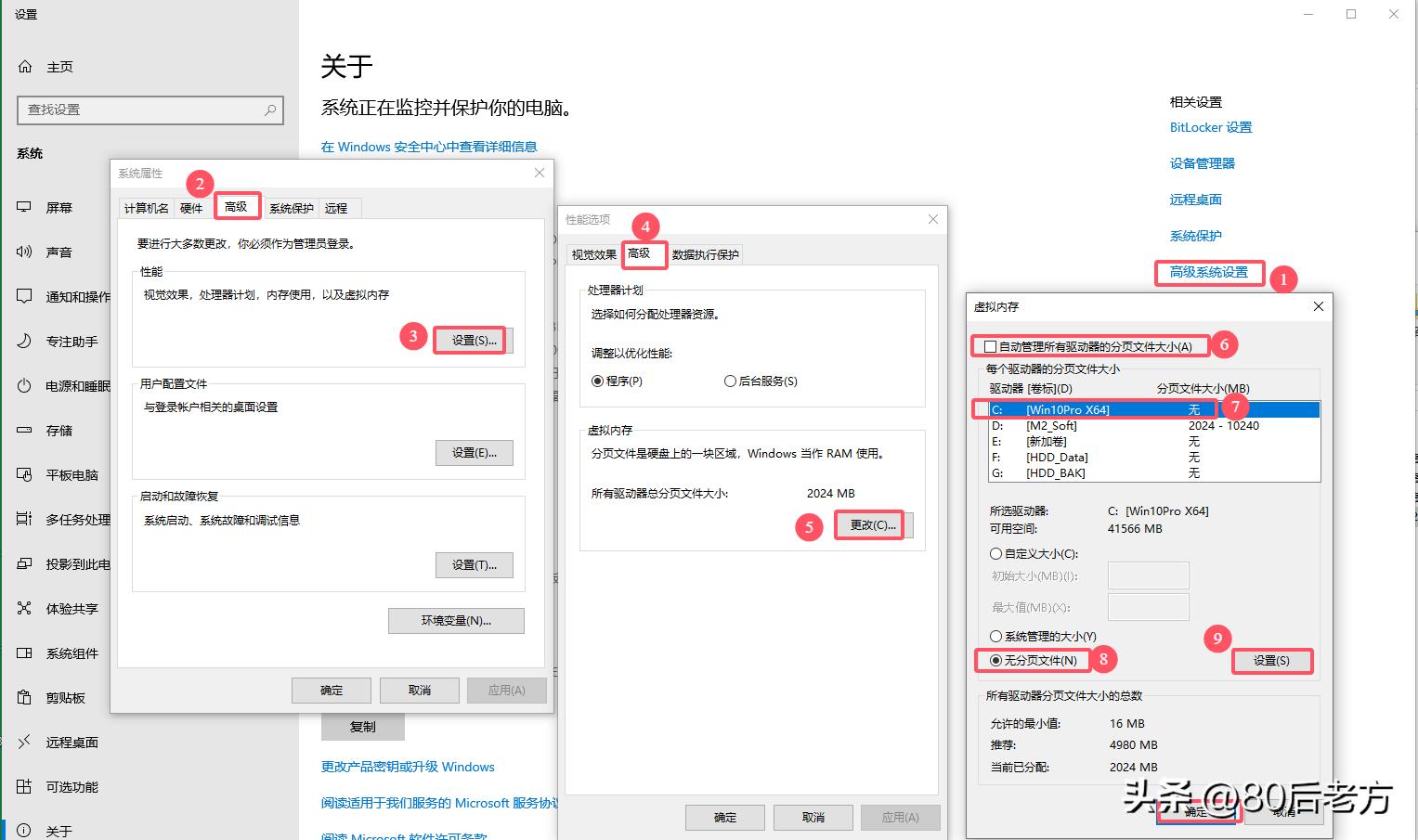Select the 通知和操作 sidebar icon
This screenshot has height=840, width=1418.
point(23,296)
